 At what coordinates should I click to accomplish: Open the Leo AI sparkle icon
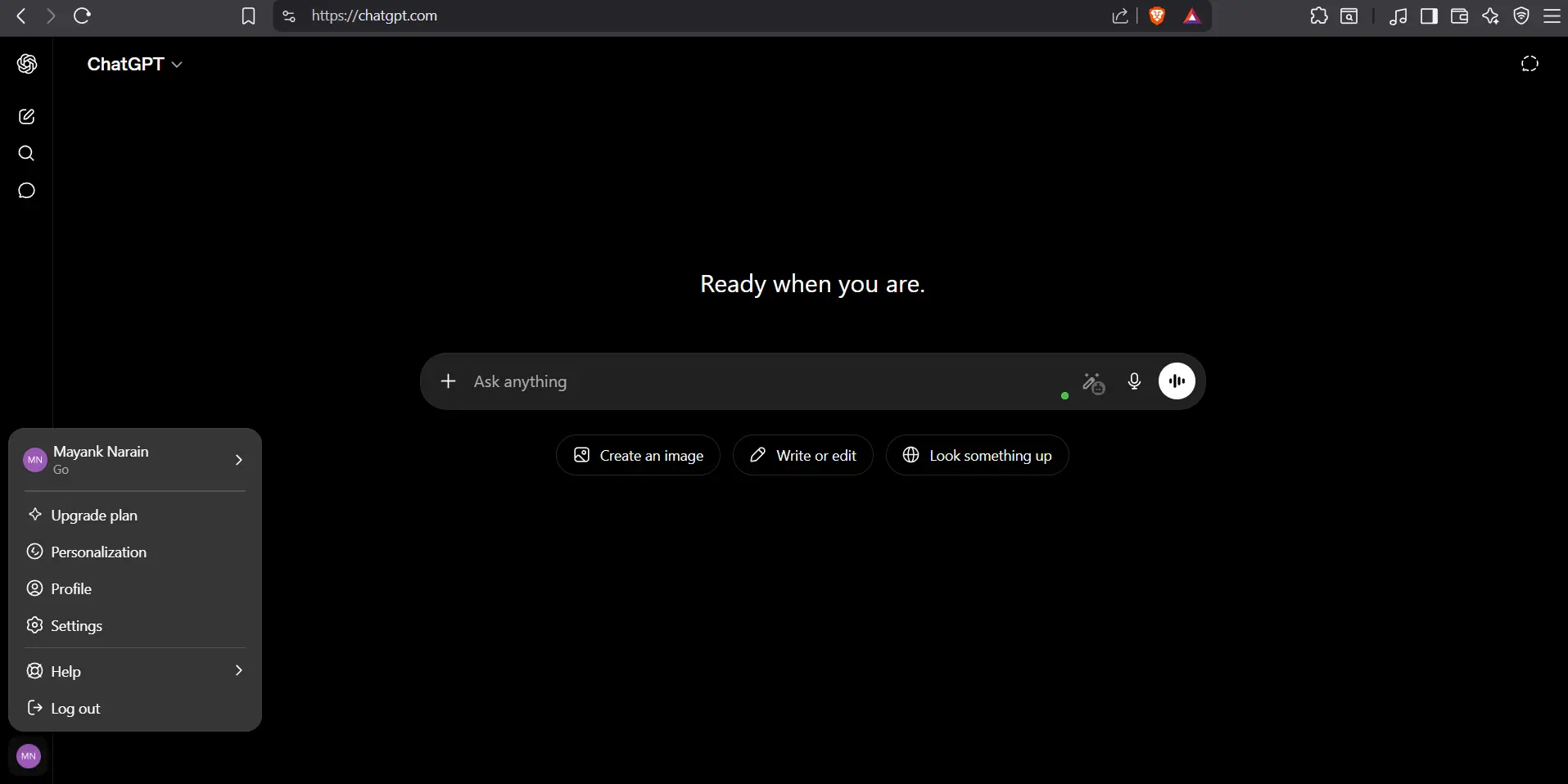(1490, 16)
